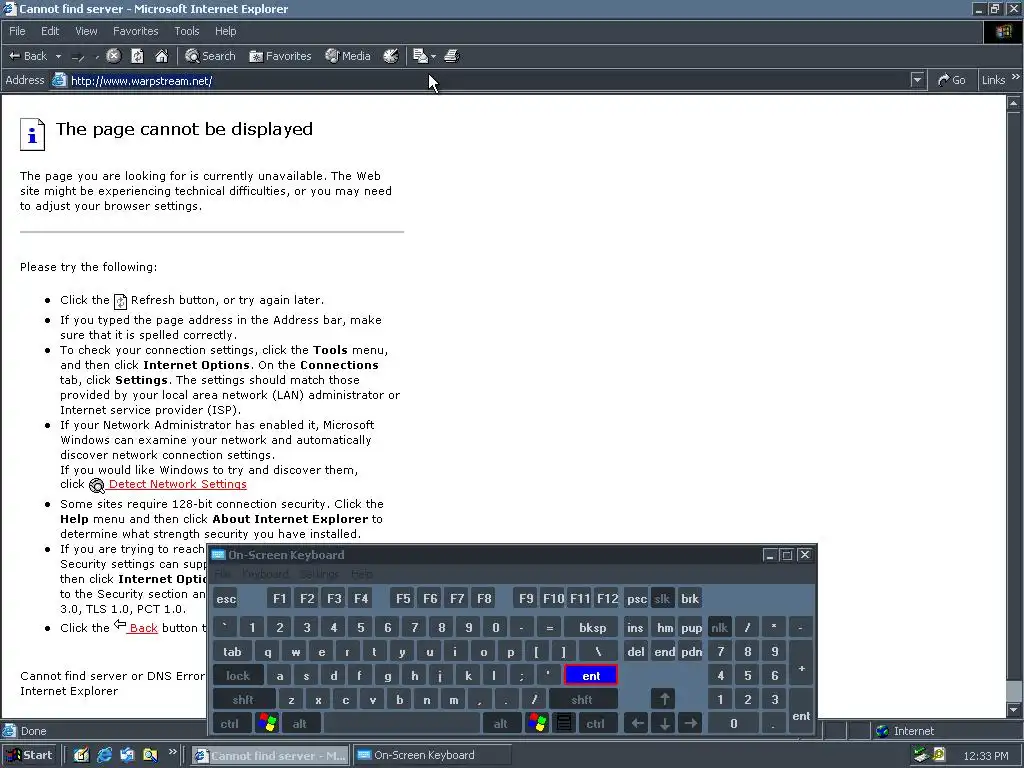Toggle the right alt key

501,723
